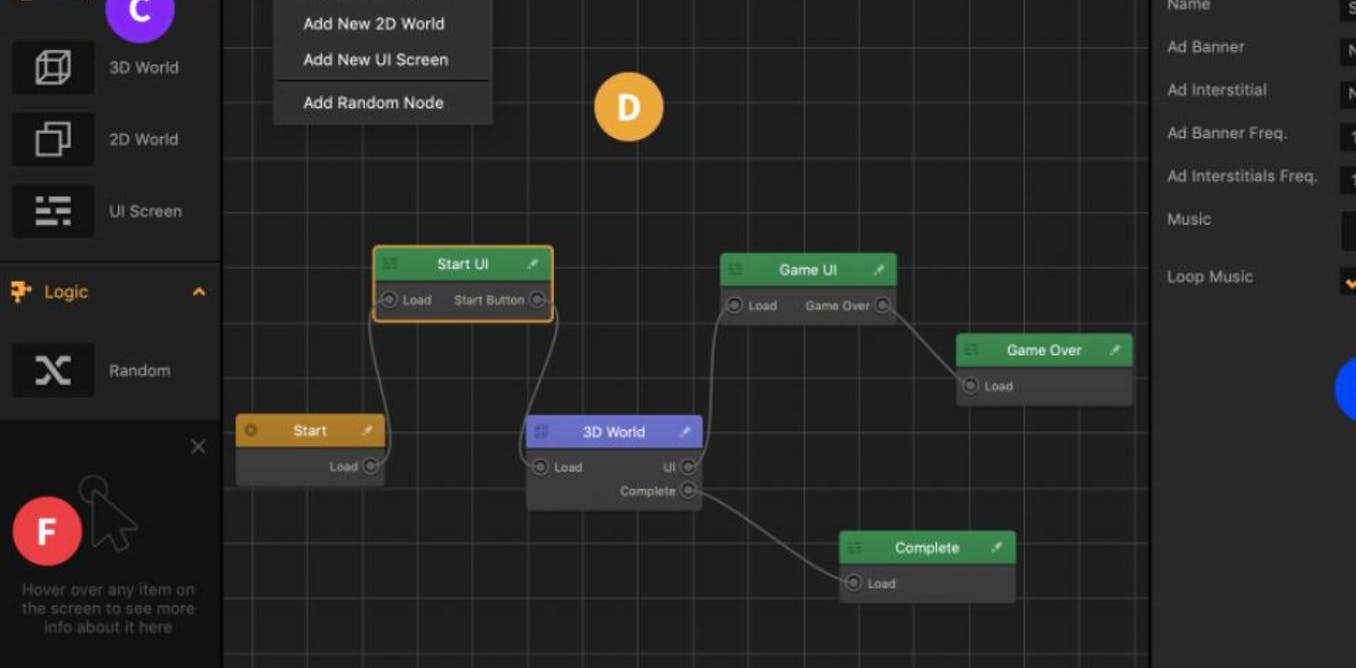Click the pencil edit icon on Game Over node
1356x668 pixels.
(1114, 350)
